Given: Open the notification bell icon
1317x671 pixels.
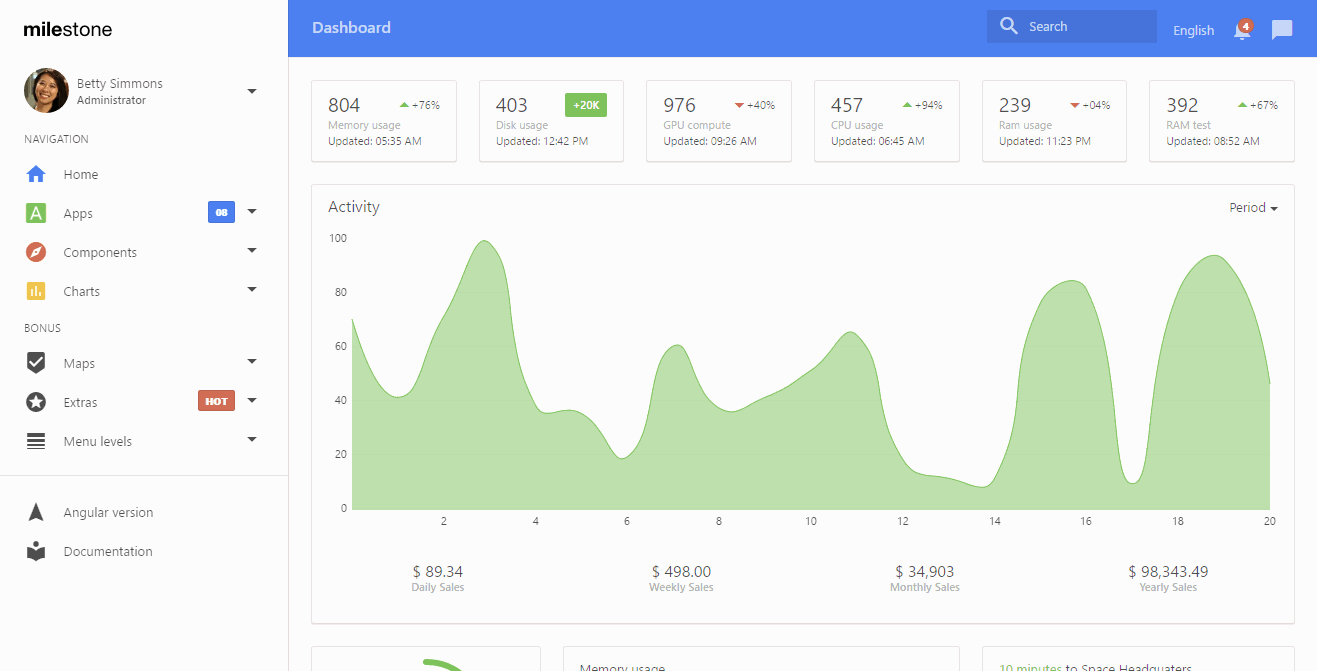Looking at the screenshot, I should point(1241,31).
